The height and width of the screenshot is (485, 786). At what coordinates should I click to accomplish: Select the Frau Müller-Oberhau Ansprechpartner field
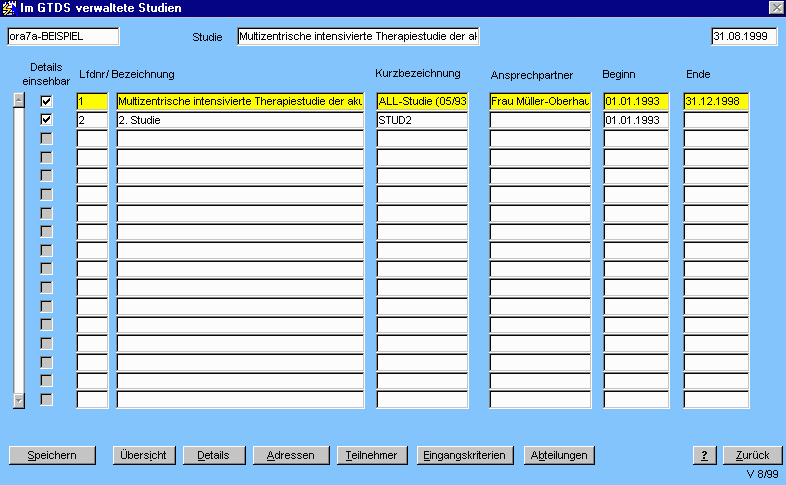click(x=539, y=101)
